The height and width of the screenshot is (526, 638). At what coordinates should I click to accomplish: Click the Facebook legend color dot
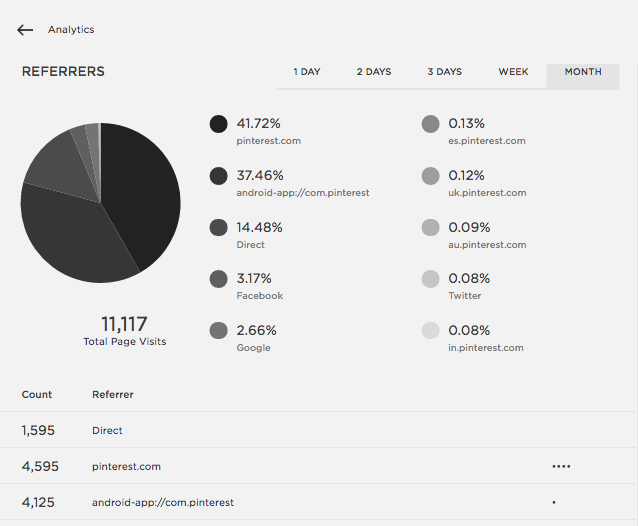[x=218, y=279]
